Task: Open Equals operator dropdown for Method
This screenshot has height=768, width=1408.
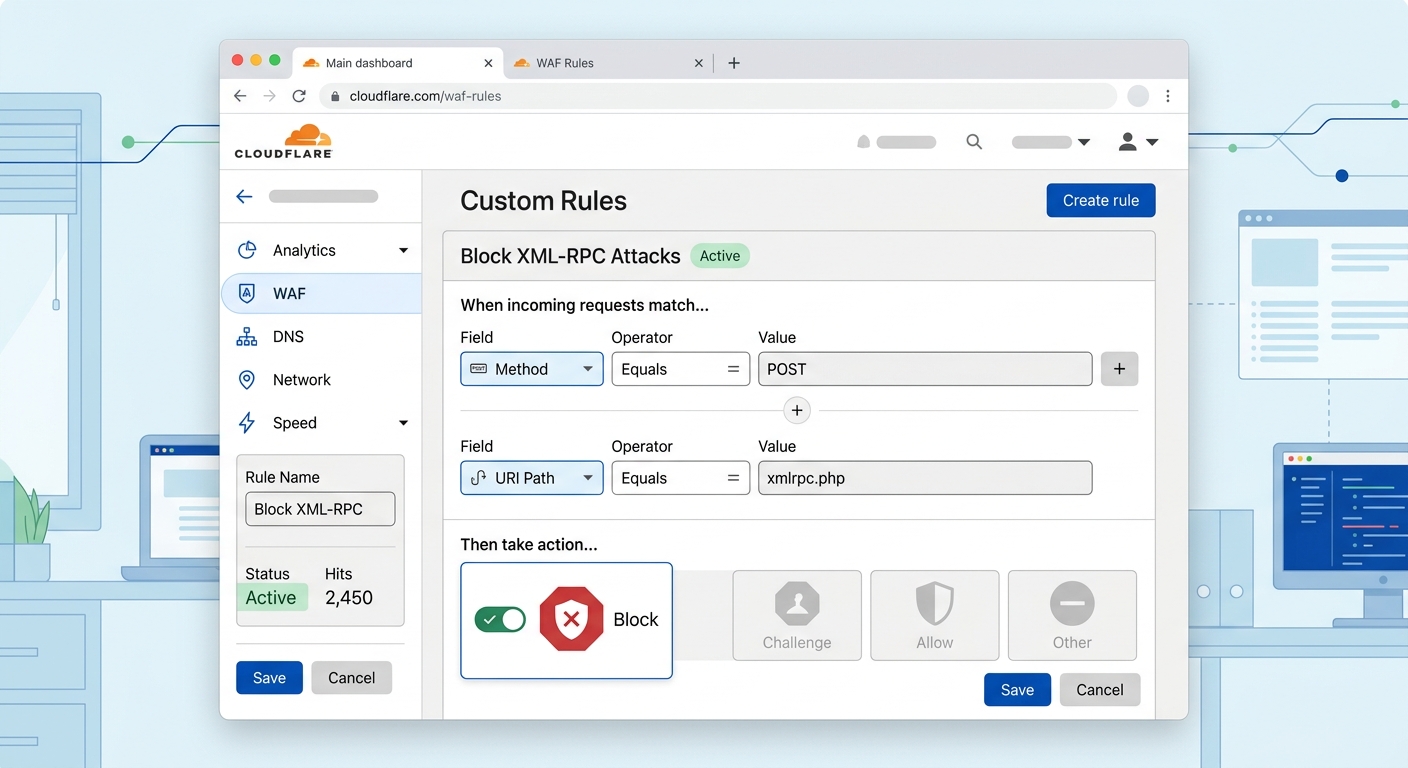Action: coord(681,369)
